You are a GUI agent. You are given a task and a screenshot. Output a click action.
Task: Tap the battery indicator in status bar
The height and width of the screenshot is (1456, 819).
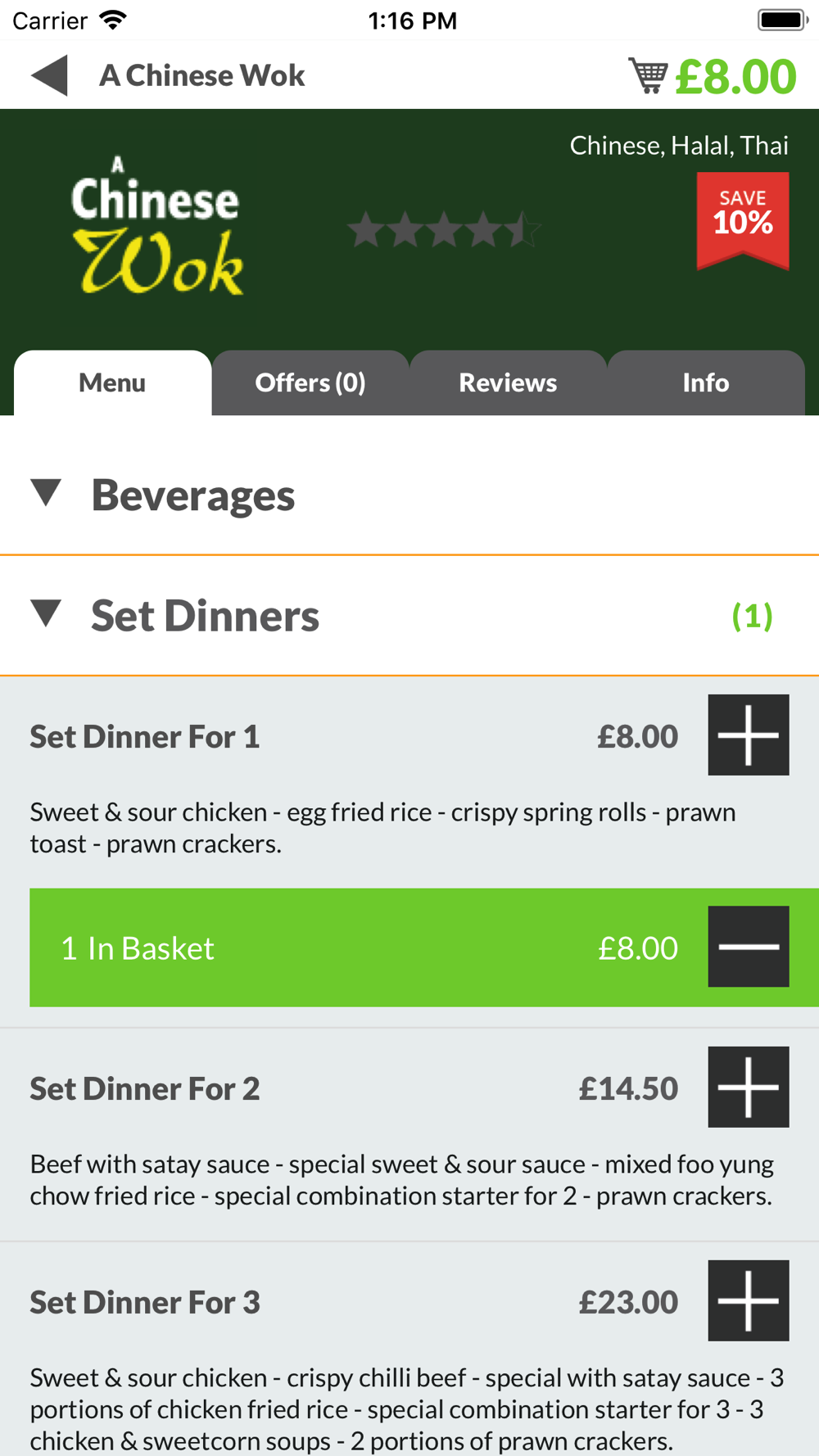pos(782,20)
